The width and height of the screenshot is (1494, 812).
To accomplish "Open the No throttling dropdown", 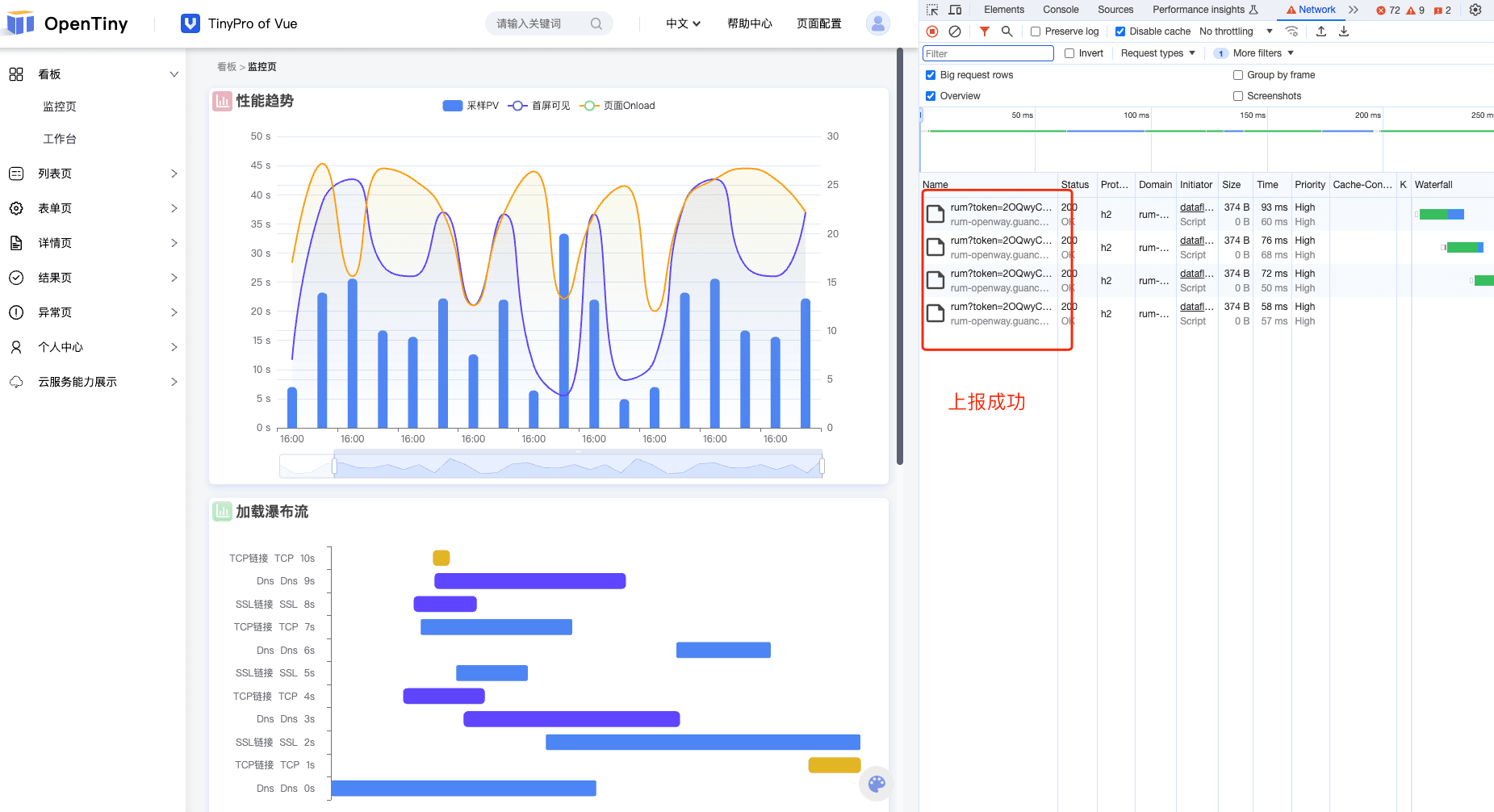I will pos(1236,31).
